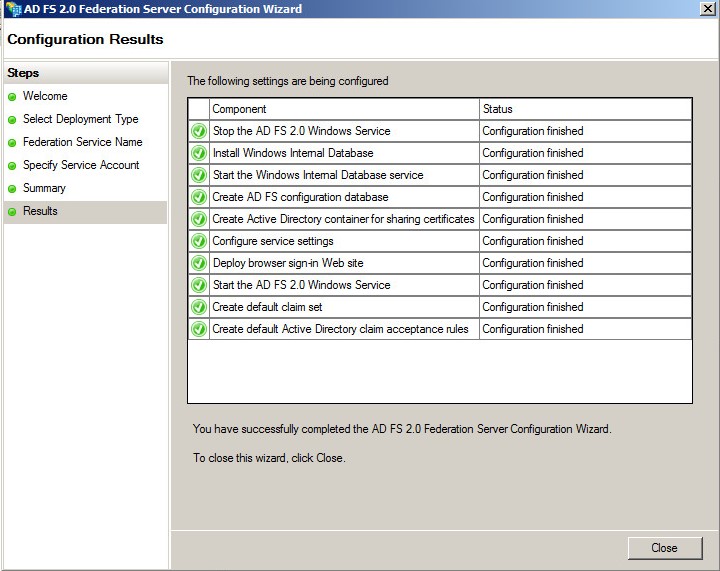Select row 'Deploy browser sign-in Web site'
The image size is (720, 571).
pyautogui.click(x=440, y=263)
